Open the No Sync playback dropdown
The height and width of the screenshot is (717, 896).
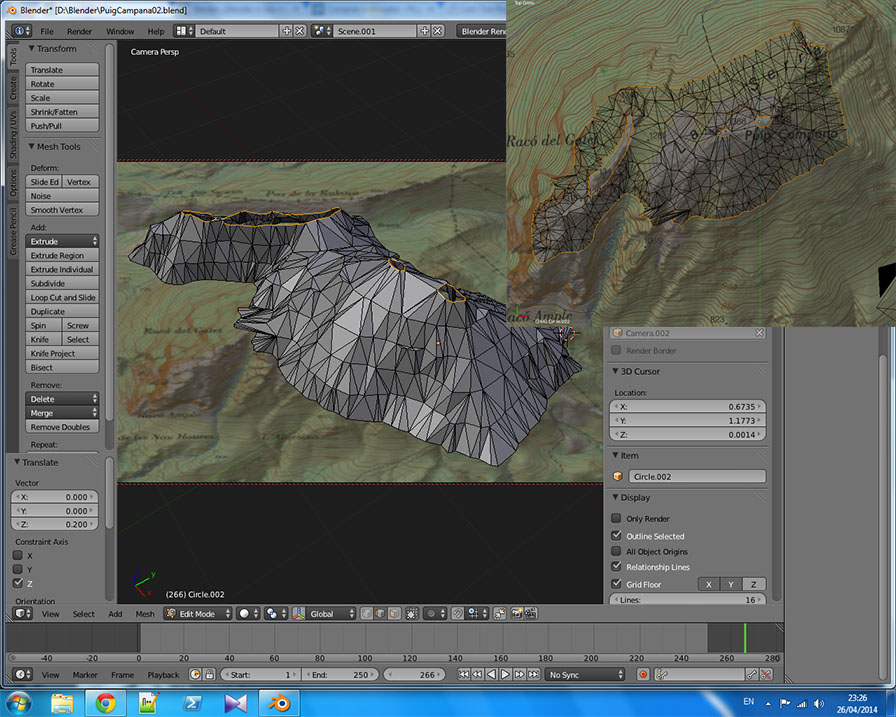pyautogui.click(x=587, y=675)
